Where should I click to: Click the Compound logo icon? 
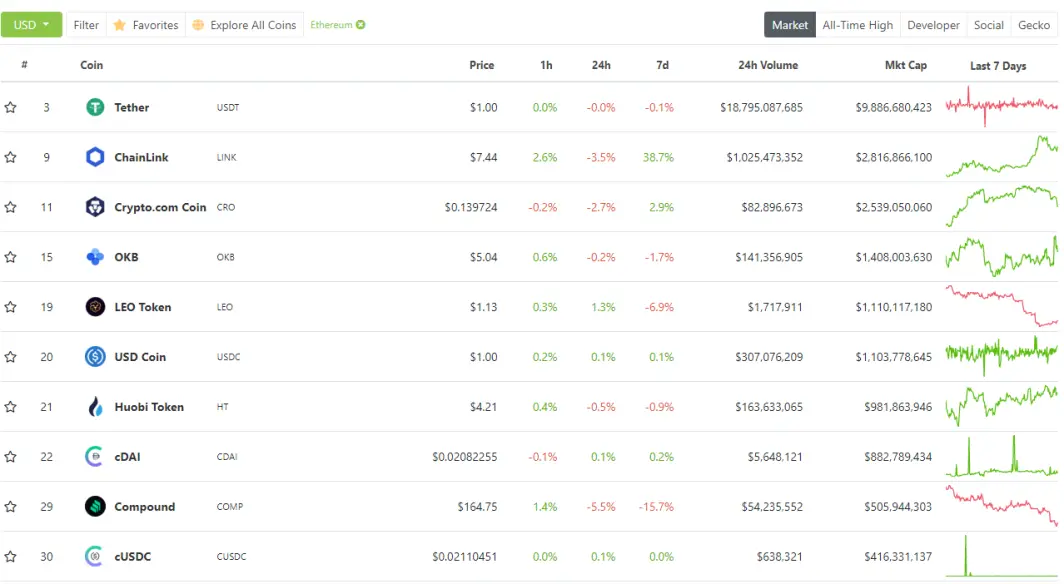pos(95,507)
